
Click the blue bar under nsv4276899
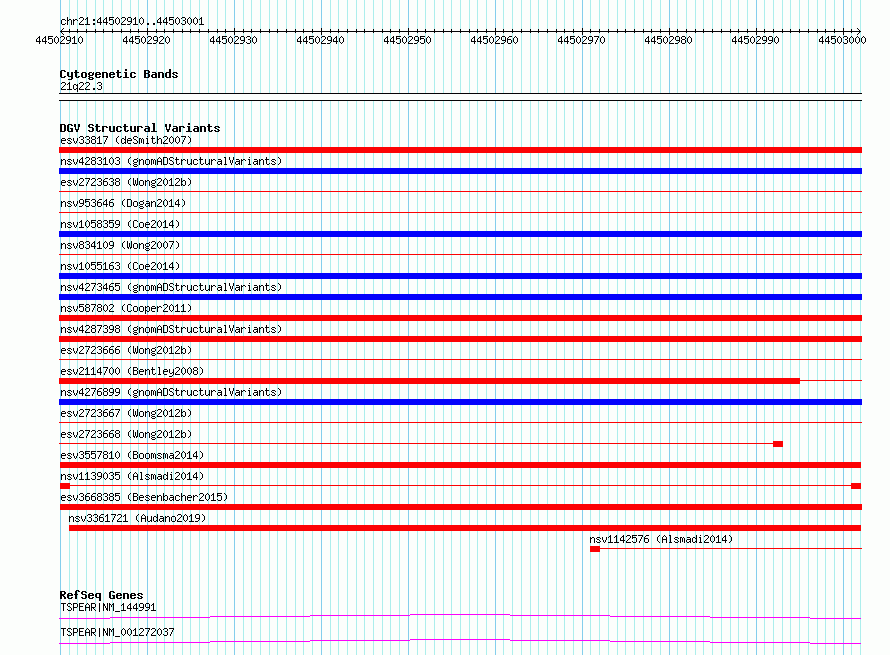[x=460, y=402]
